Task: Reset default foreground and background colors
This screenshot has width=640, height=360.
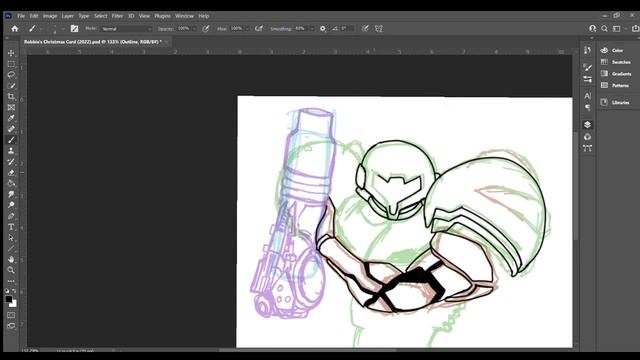Action: point(7,291)
